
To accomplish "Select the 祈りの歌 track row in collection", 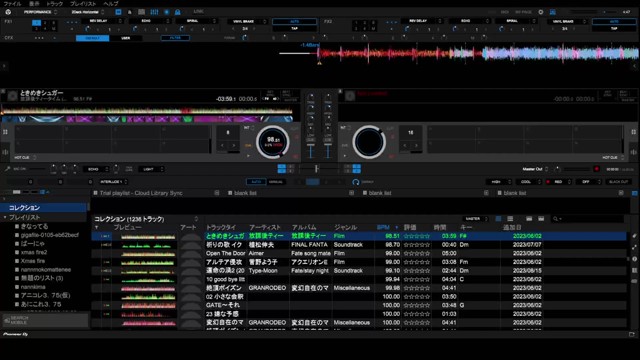I will (359, 245).
